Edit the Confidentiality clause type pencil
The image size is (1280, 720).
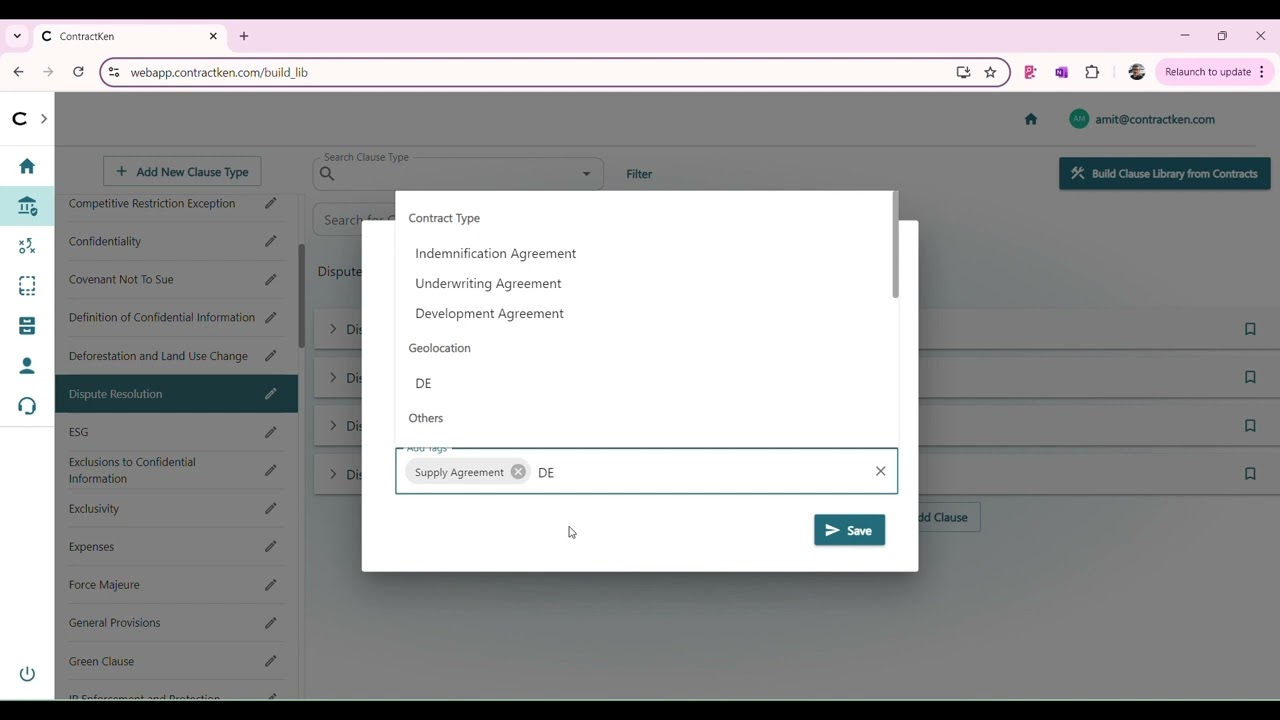(270, 241)
